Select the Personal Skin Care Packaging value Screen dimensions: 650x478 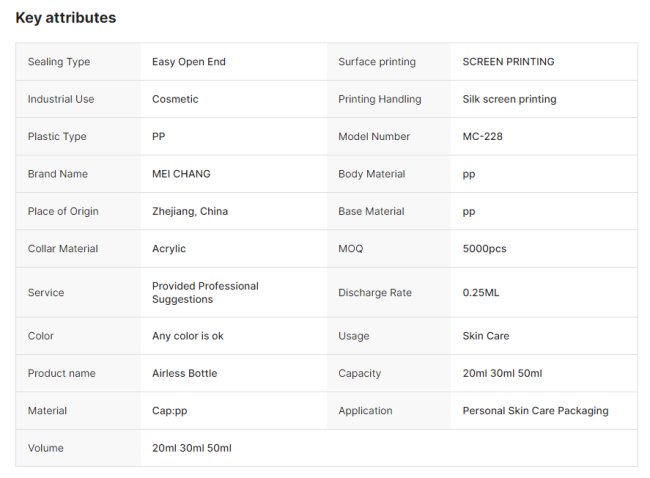(x=535, y=411)
